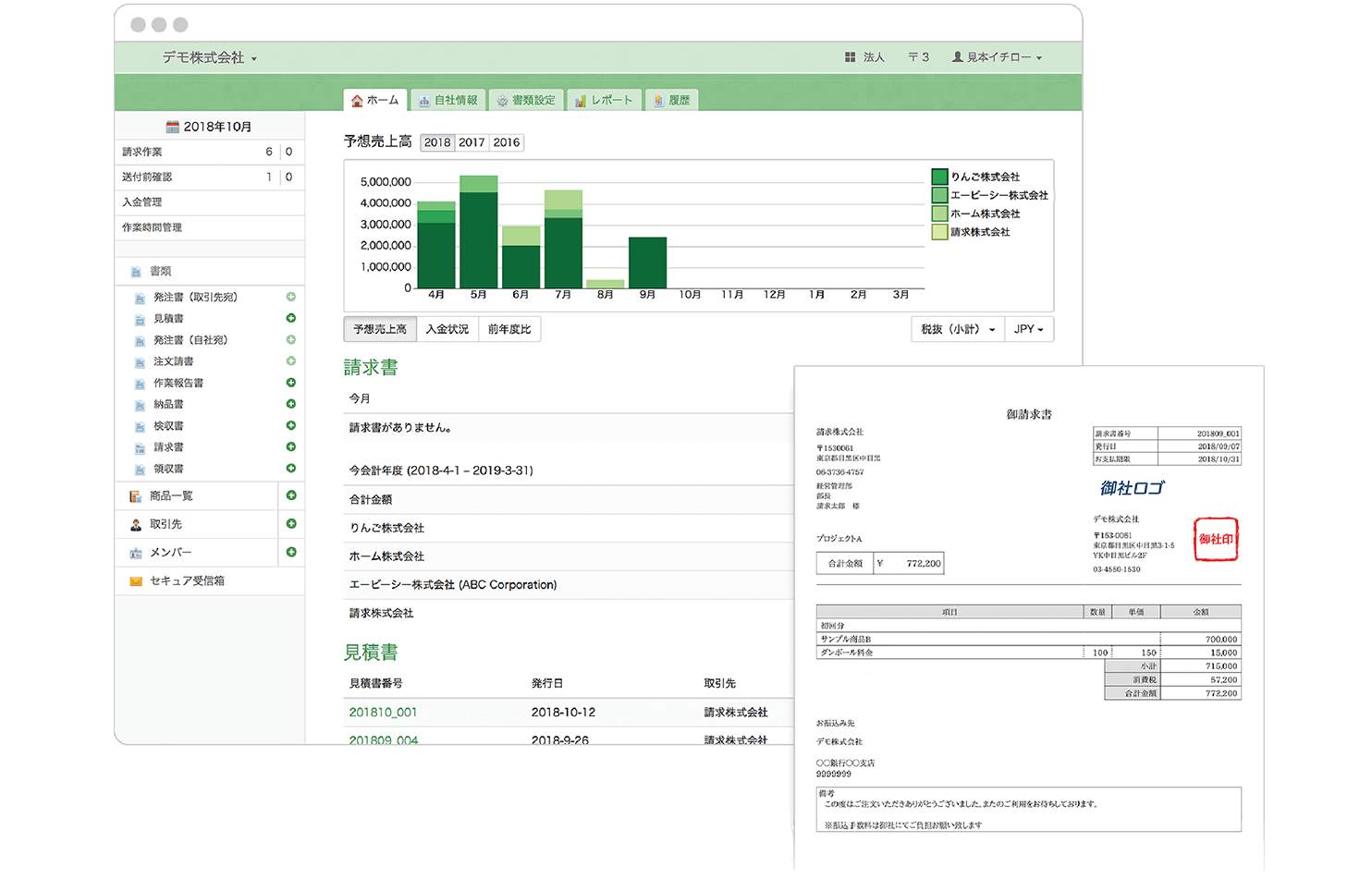Viewport: 1372px width, 891px height.
Task: Open 注文請書 list in the sidebar
Action: tap(174, 361)
